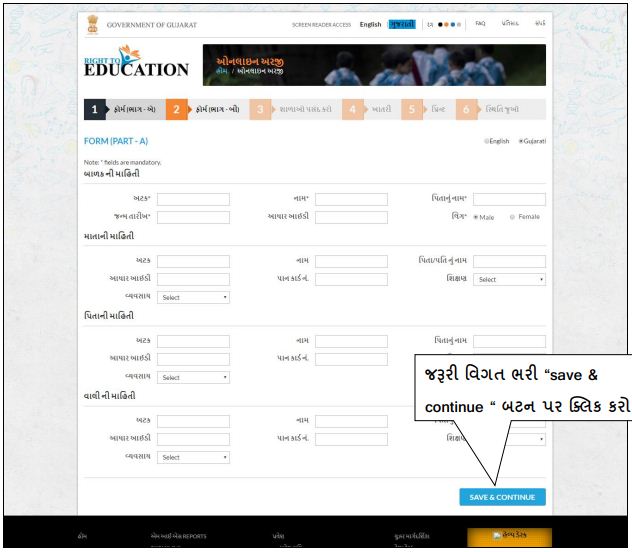Click guardian's name (નામ) input field
The image size is (632, 552).
(351, 421)
